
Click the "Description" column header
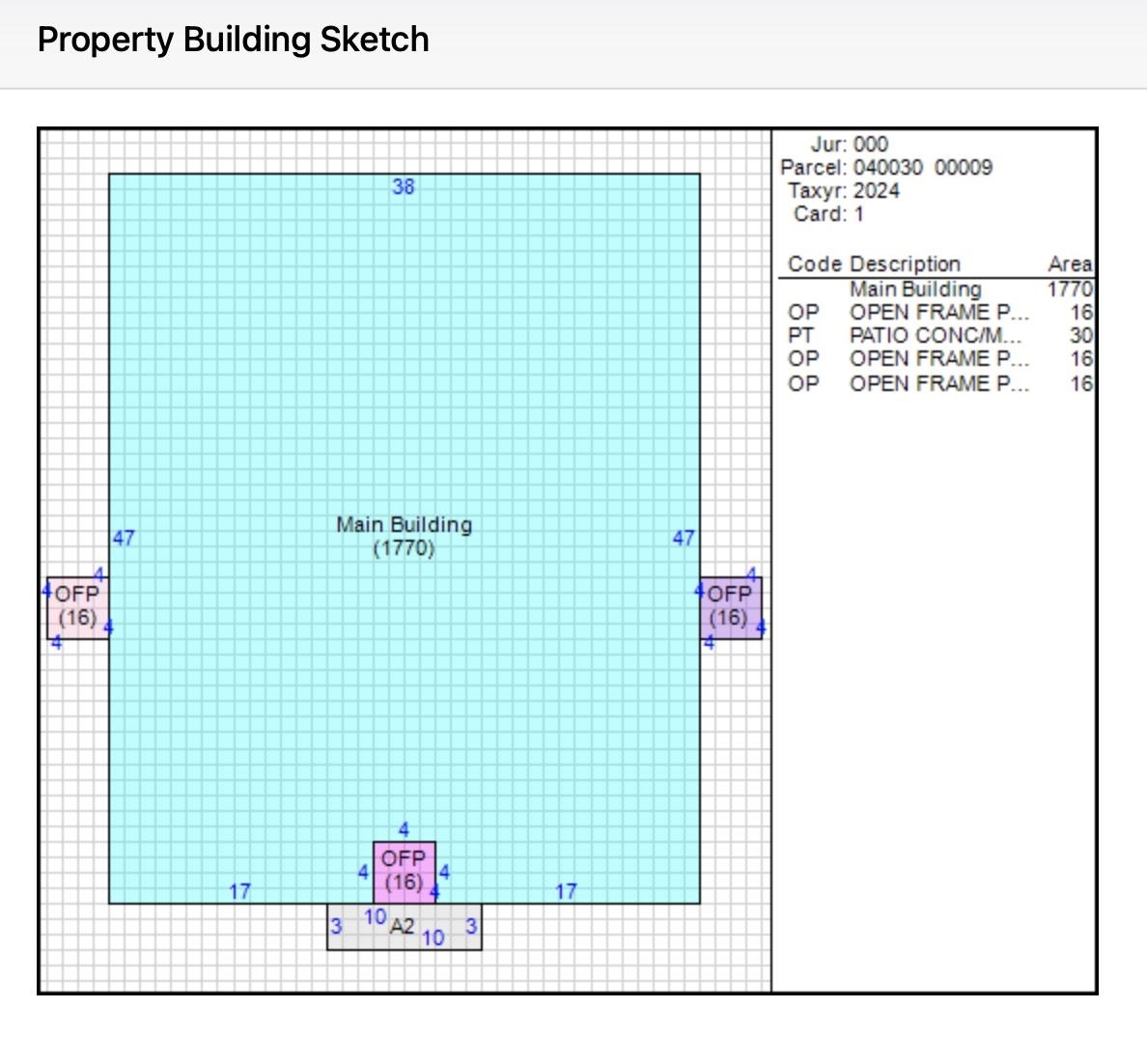click(905, 265)
